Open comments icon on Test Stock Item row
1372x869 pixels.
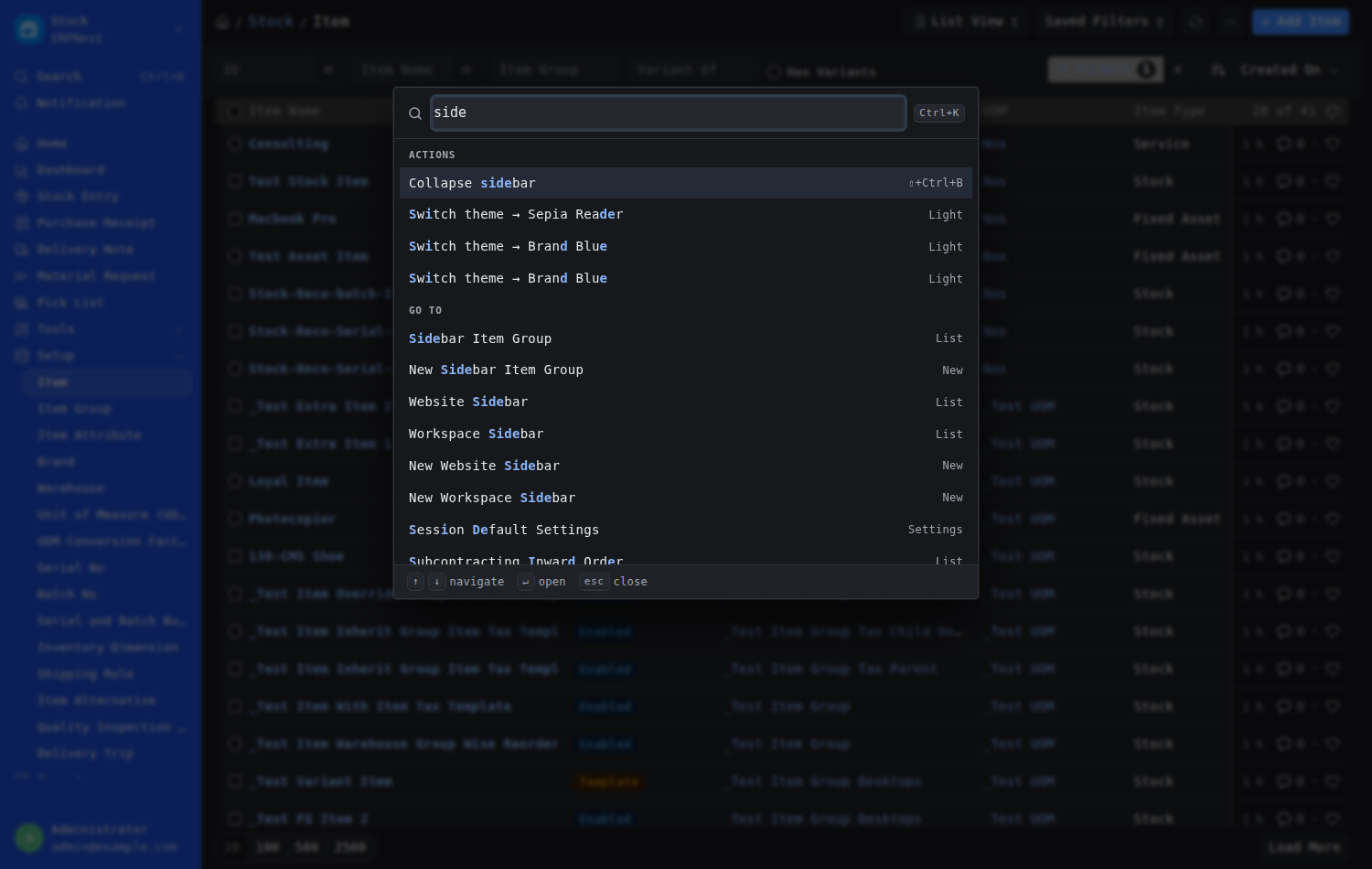(x=1284, y=181)
